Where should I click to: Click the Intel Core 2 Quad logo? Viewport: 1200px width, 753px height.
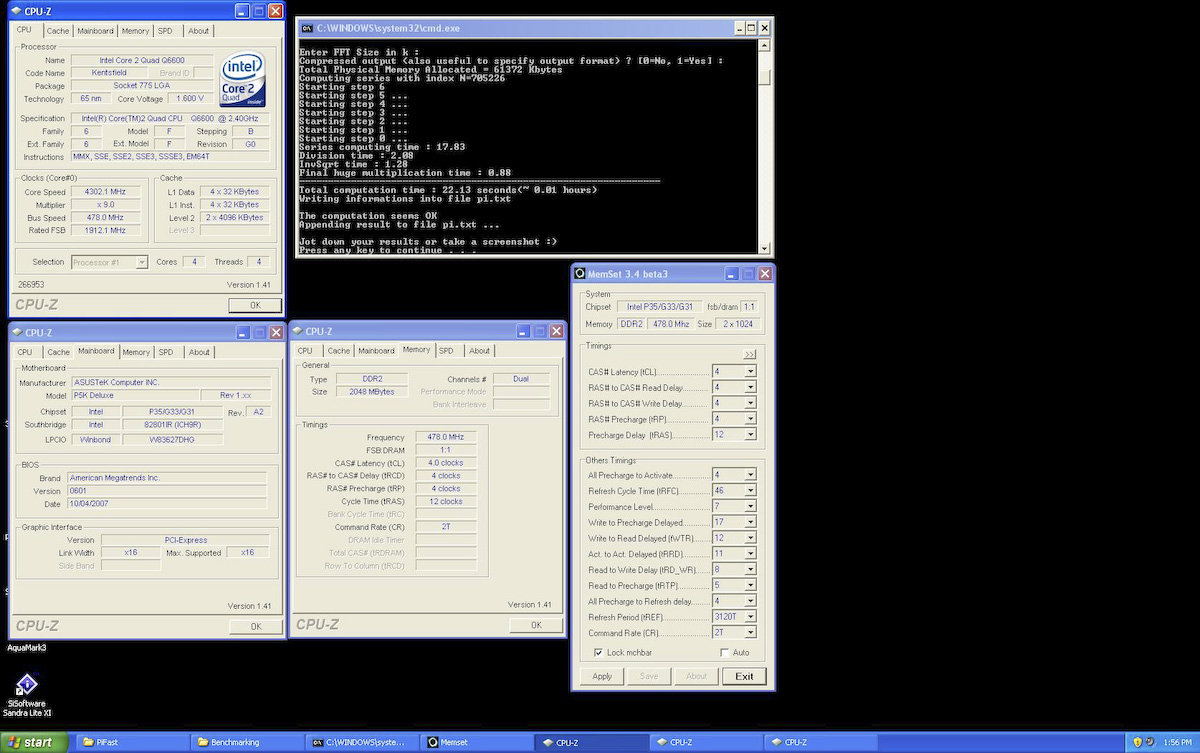click(x=244, y=77)
